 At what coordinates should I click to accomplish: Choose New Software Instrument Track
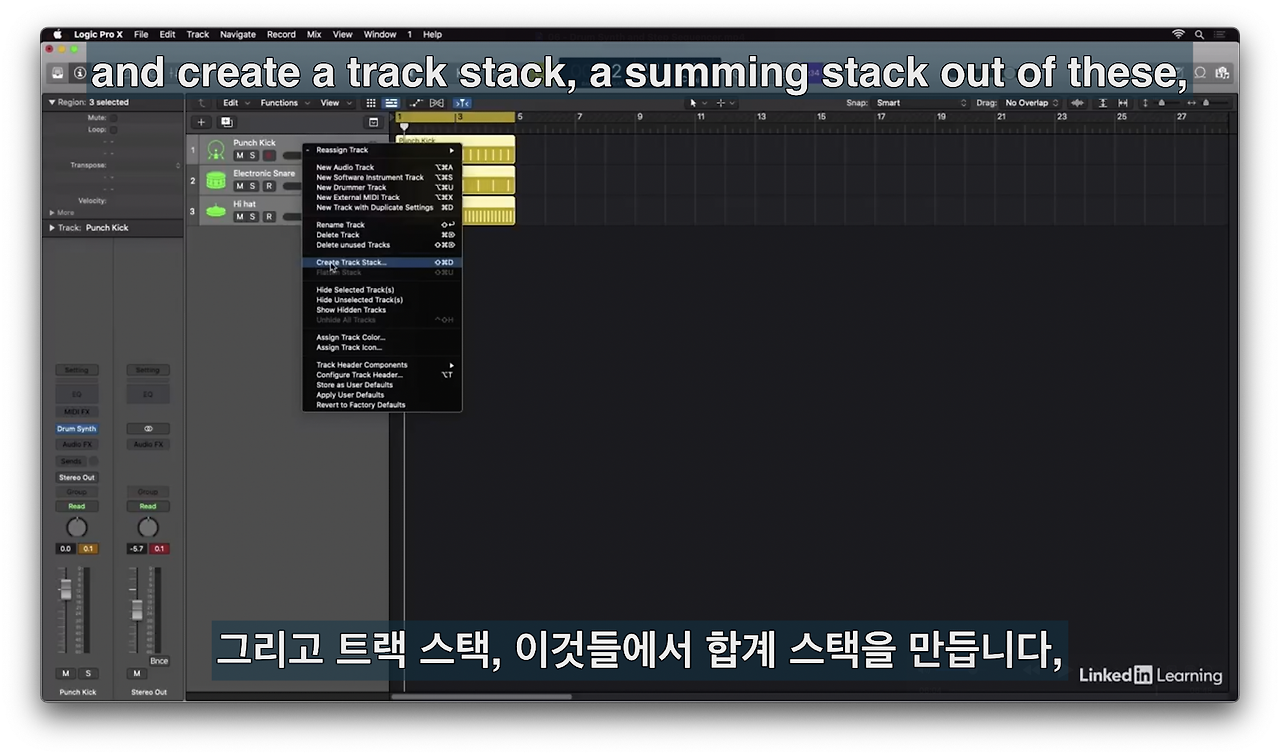click(x=382, y=177)
